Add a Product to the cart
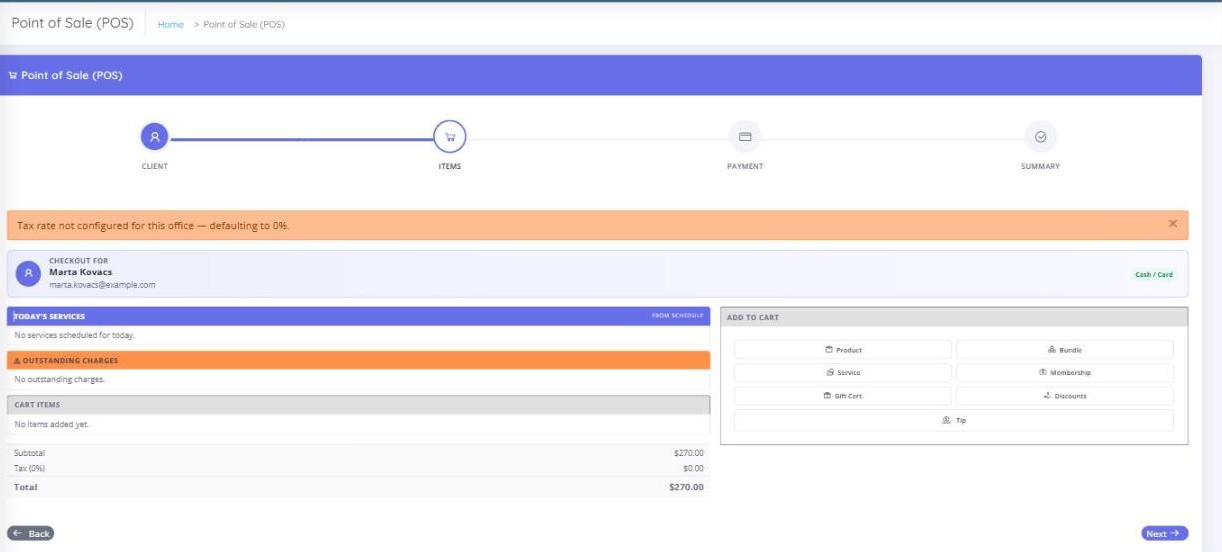 pos(843,350)
